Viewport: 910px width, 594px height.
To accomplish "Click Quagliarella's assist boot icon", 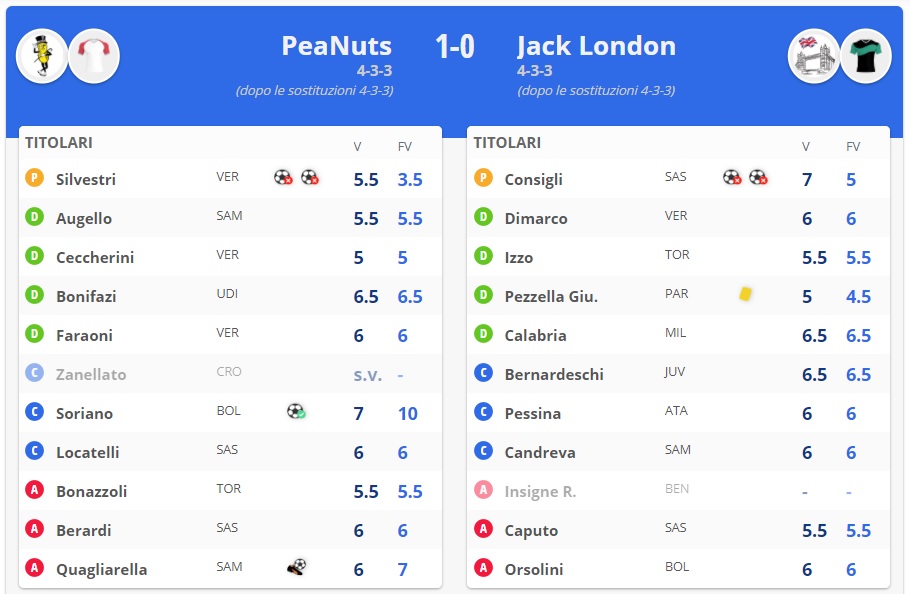I will tap(295, 567).
